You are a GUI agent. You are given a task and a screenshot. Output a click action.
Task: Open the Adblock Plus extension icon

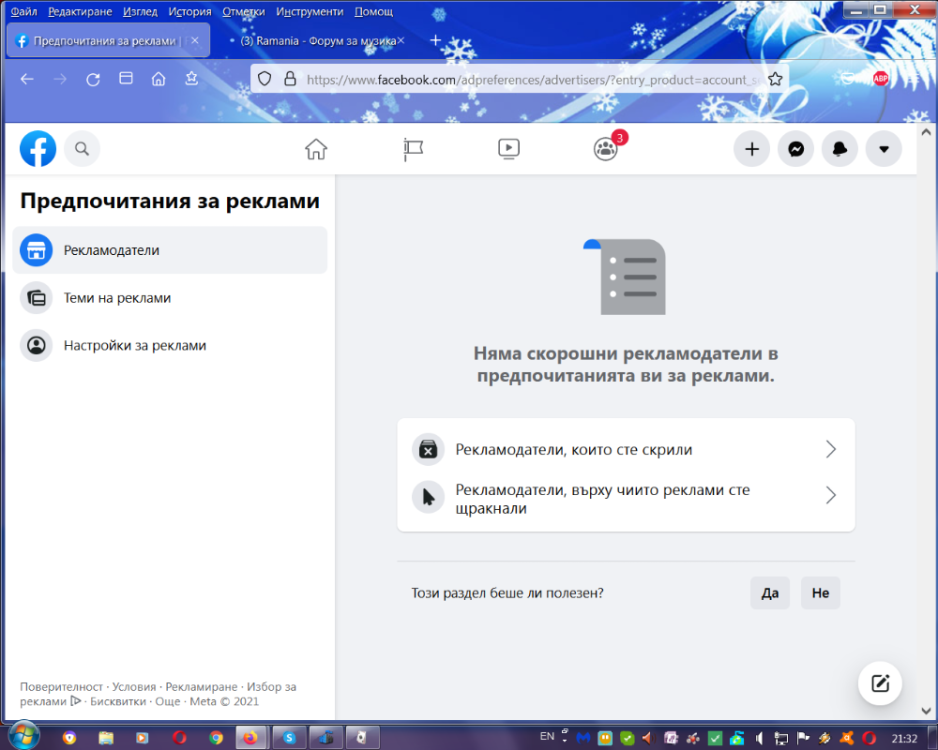[x=881, y=78]
